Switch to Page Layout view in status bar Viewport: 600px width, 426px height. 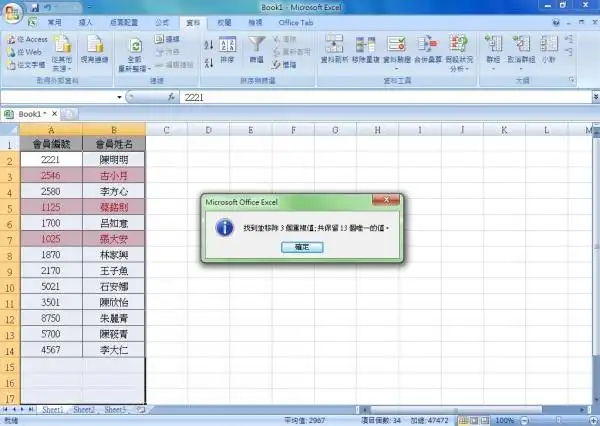[474, 421]
